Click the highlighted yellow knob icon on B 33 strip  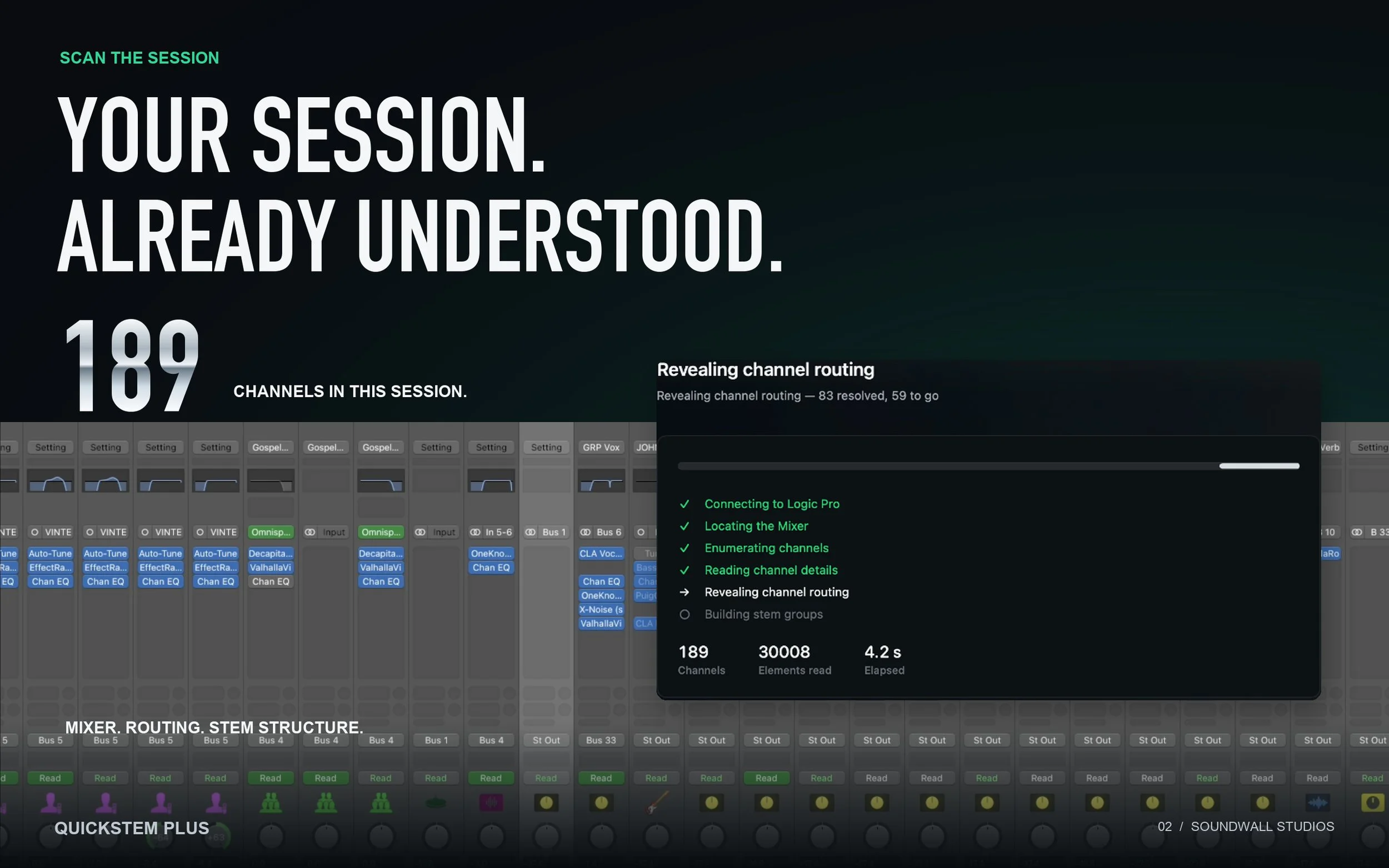coord(1372,802)
